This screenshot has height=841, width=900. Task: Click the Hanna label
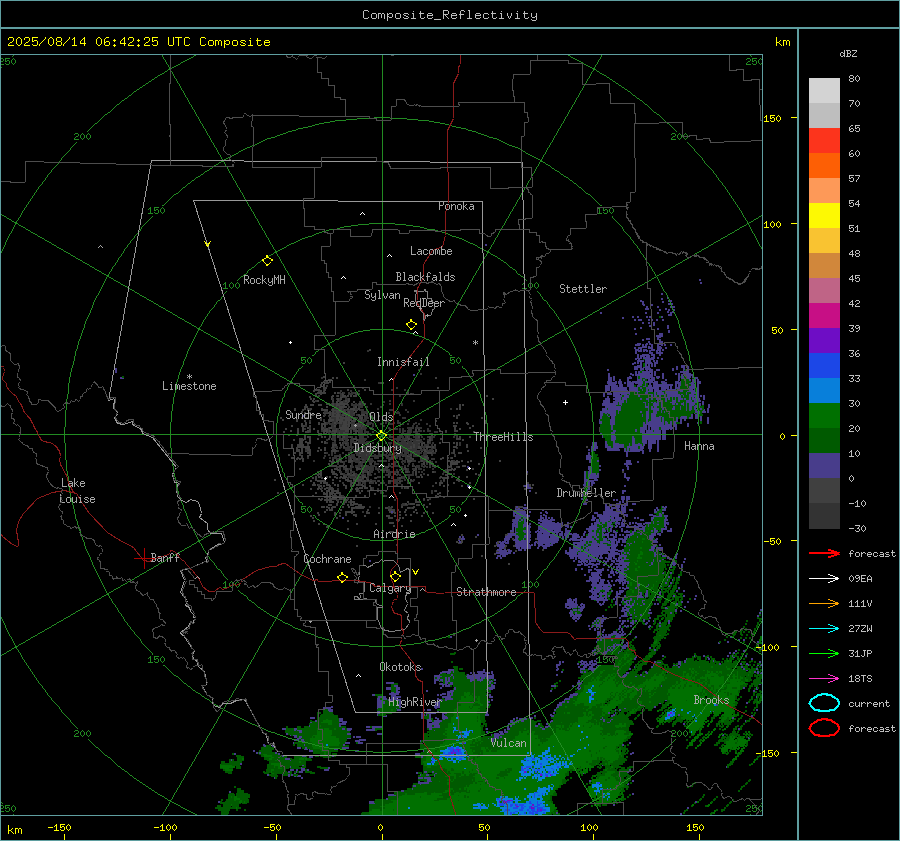[x=699, y=446]
